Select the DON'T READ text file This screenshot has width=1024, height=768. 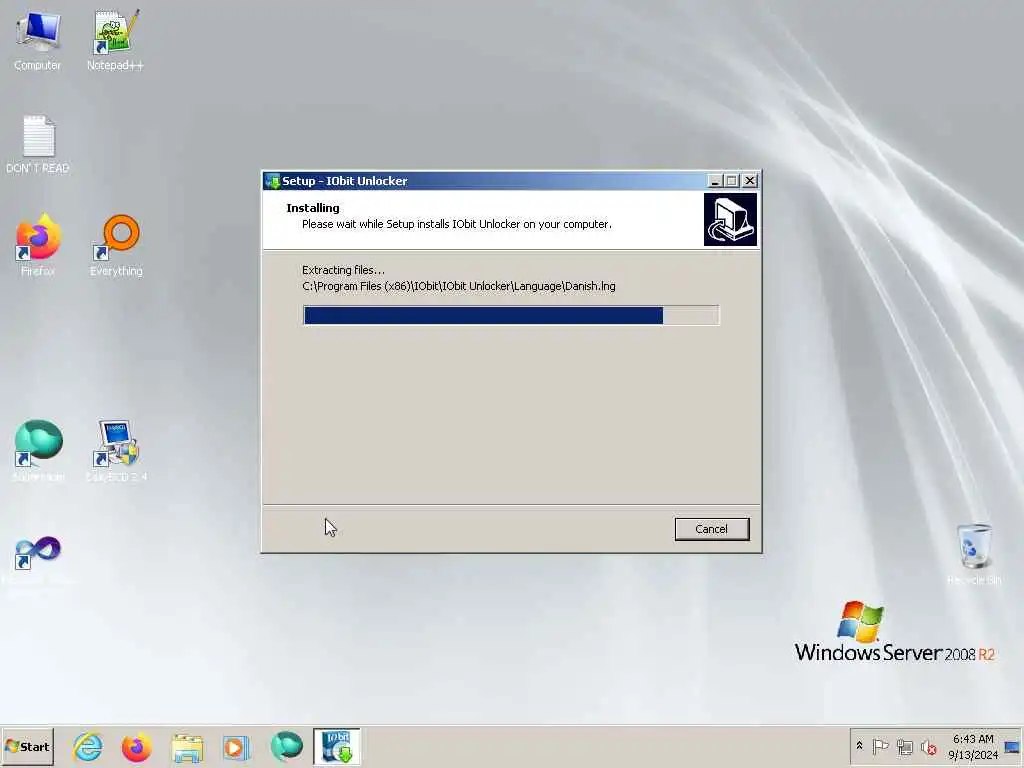[x=37, y=144]
